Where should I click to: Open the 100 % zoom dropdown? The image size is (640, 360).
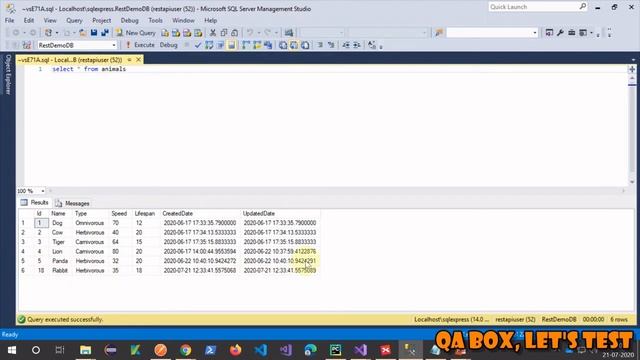[42, 191]
